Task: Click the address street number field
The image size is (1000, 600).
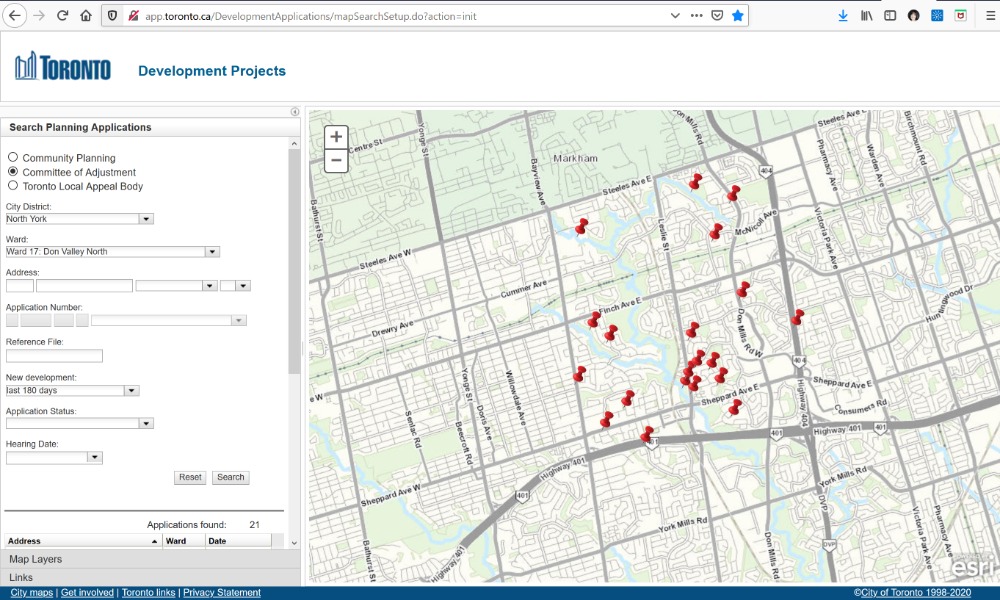Action: (x=20, y=286)
